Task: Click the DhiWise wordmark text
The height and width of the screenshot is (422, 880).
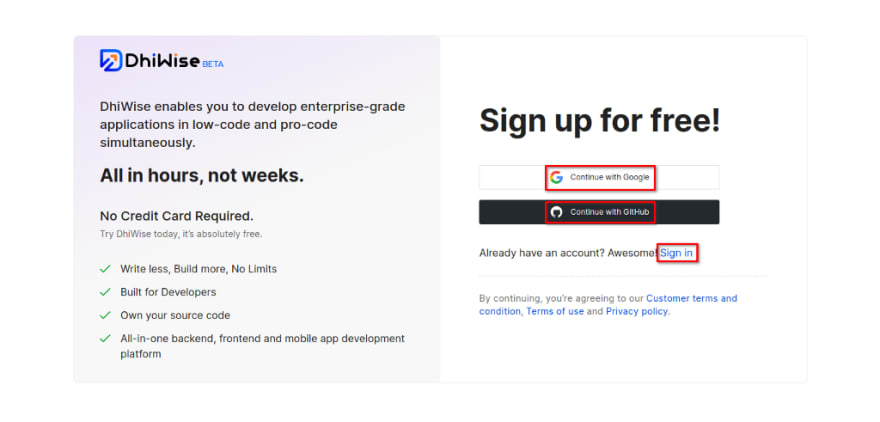Action: [163, 61]
